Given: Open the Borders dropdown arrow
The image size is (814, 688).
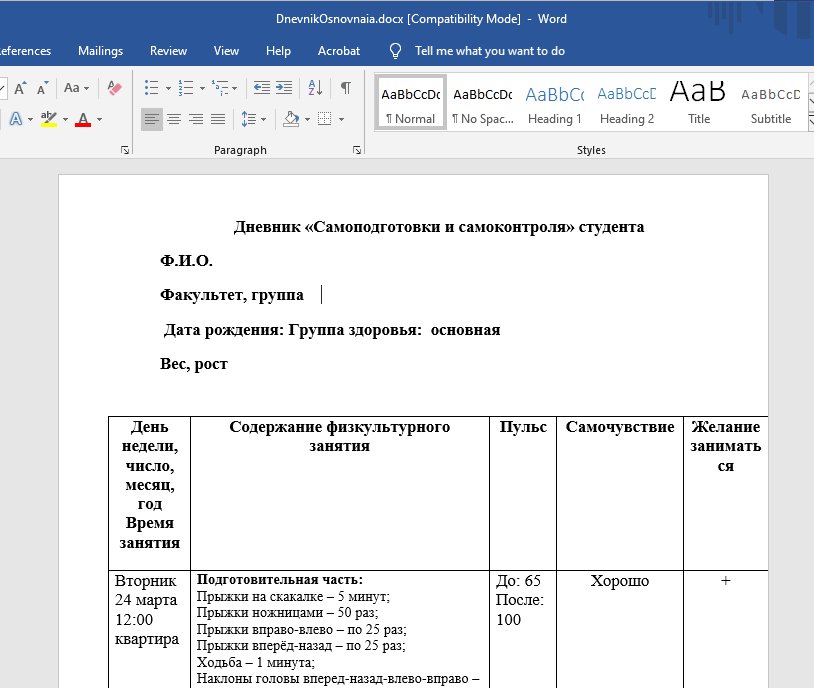Looking at the screenshot, I should click(341, 119).
